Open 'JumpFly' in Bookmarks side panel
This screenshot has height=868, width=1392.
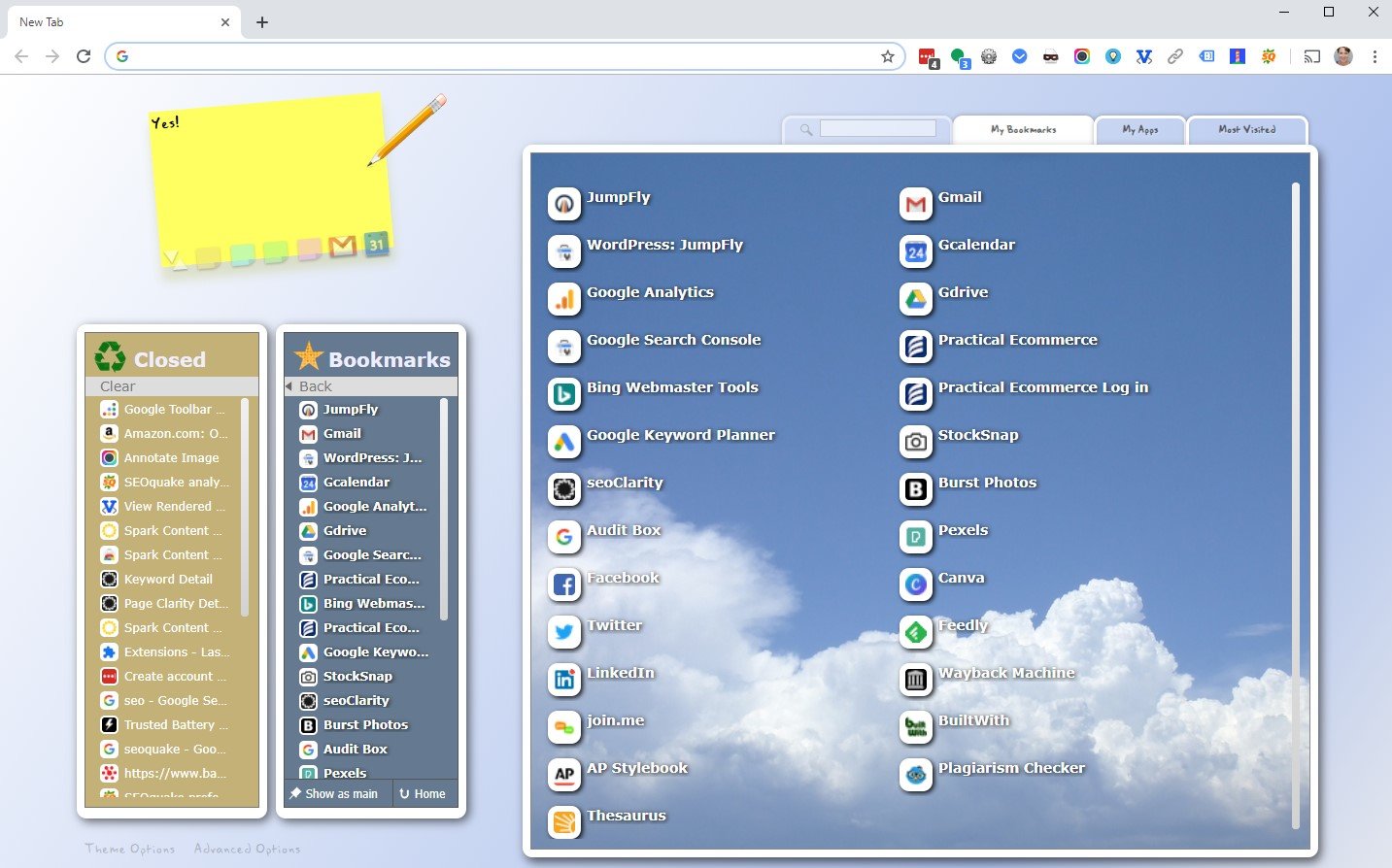[350, 410]
